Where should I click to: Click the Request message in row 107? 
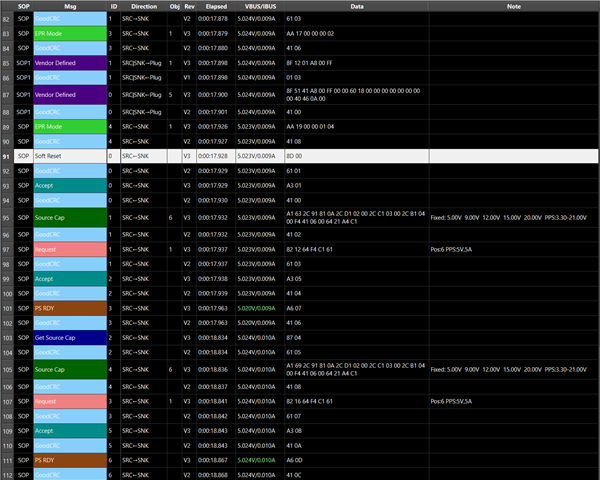(x=70, y=402)
